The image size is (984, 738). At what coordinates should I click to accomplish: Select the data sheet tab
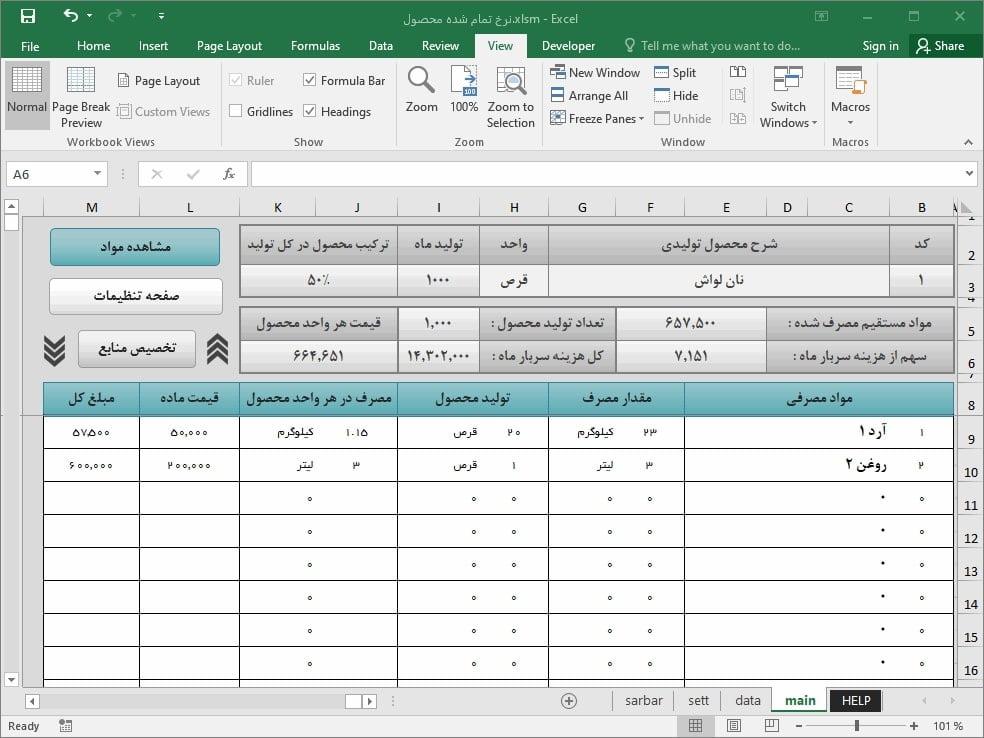point(747,700)
